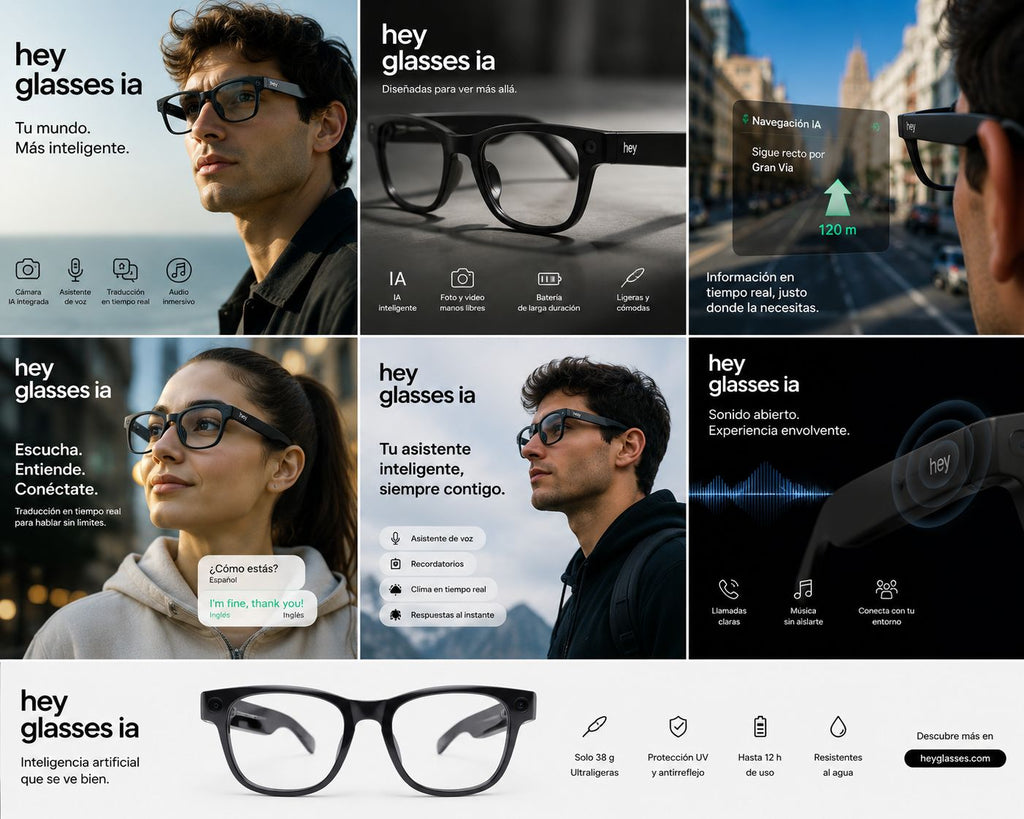Image resolution: width=1024 pixels, height=819 pixels.
Task: Open the heyglasses.com black pill button
Action: pos(955,758)
